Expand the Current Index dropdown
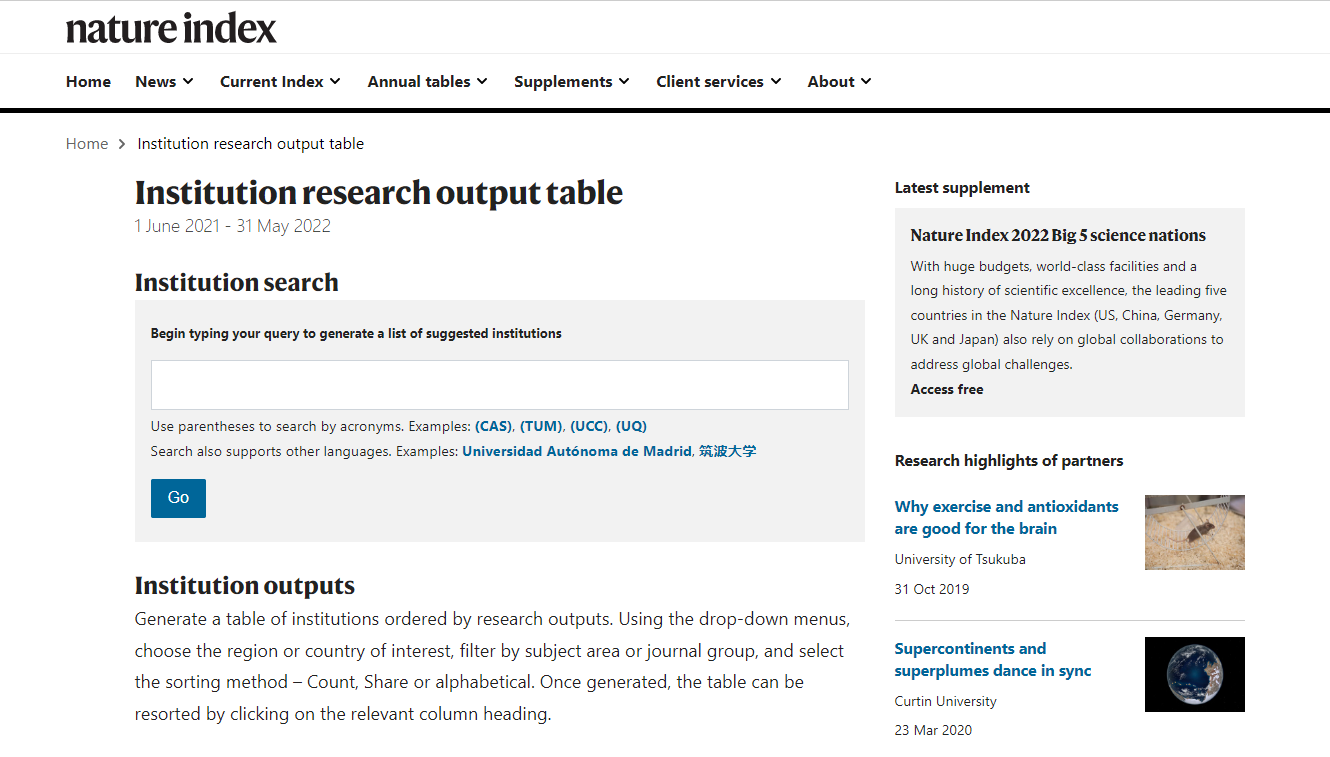The image size is (1330, 757). 280,82
